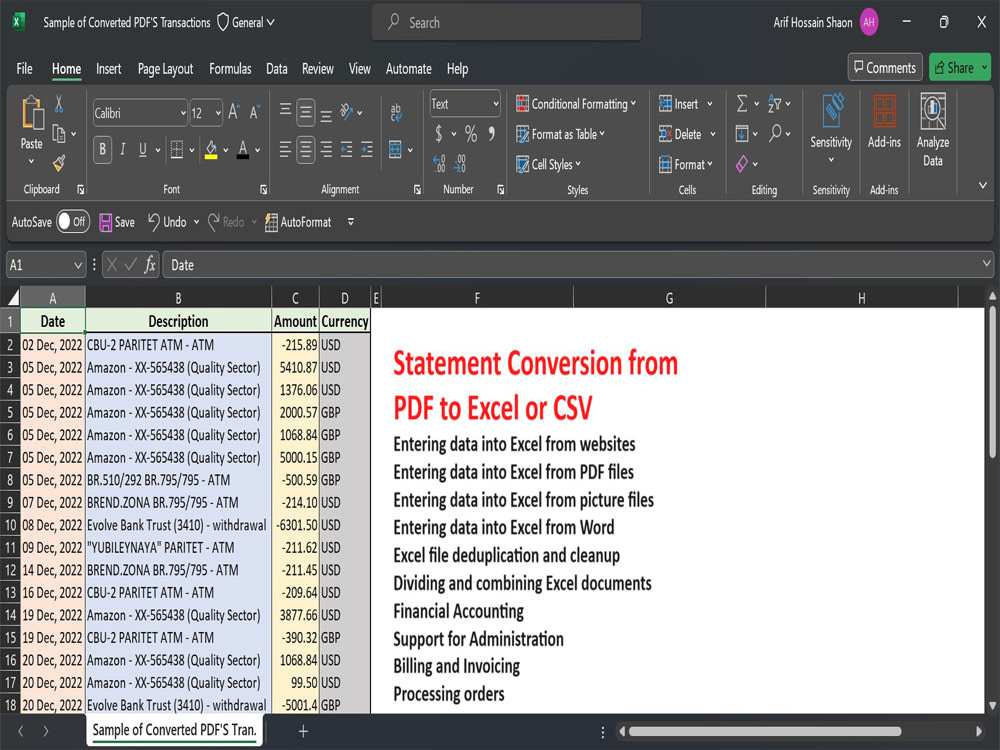
Task: Apply Accounting dollar number format
Action: point(439,134)
